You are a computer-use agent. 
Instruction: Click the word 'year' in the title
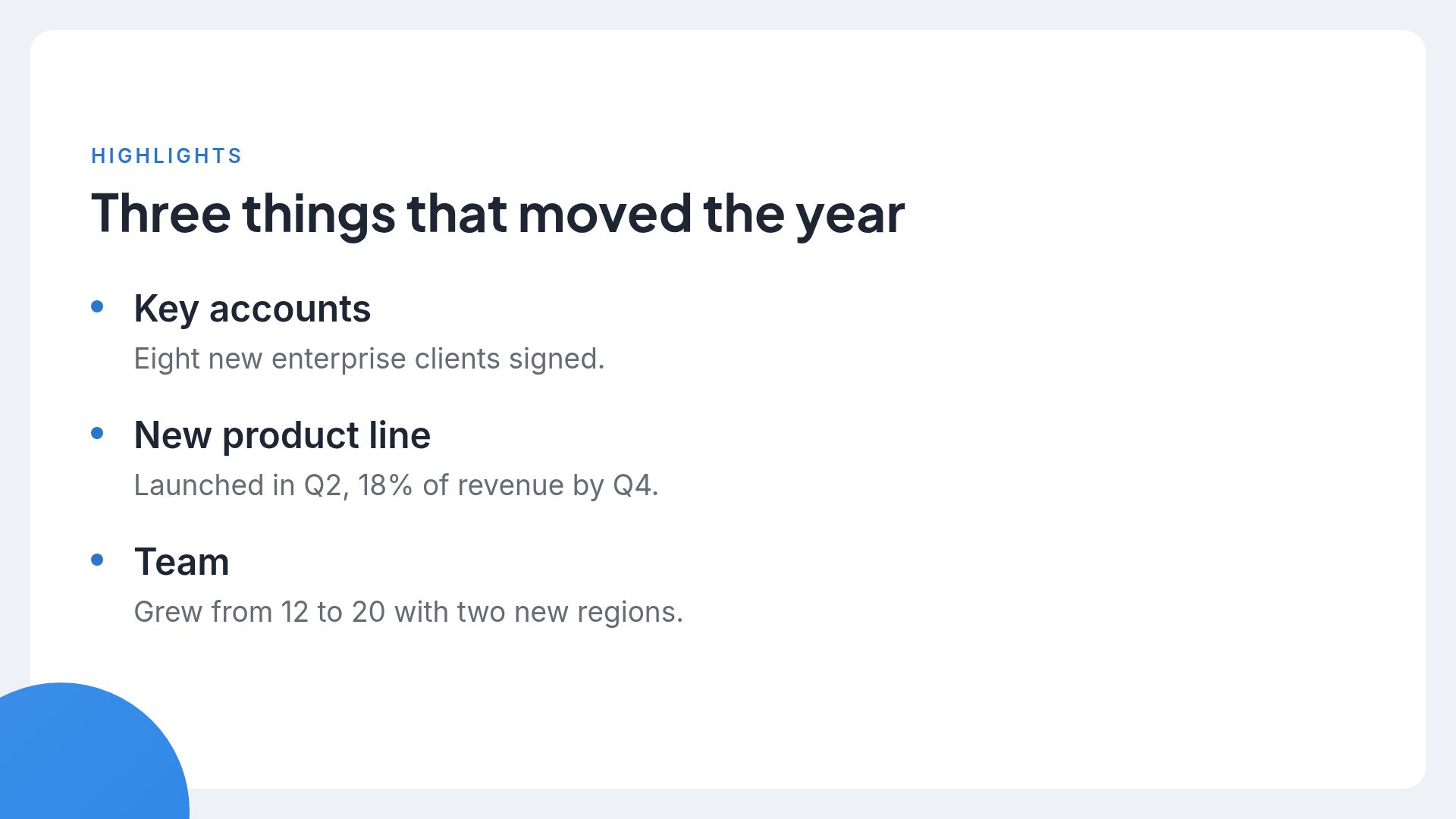[x=850, y=217]
